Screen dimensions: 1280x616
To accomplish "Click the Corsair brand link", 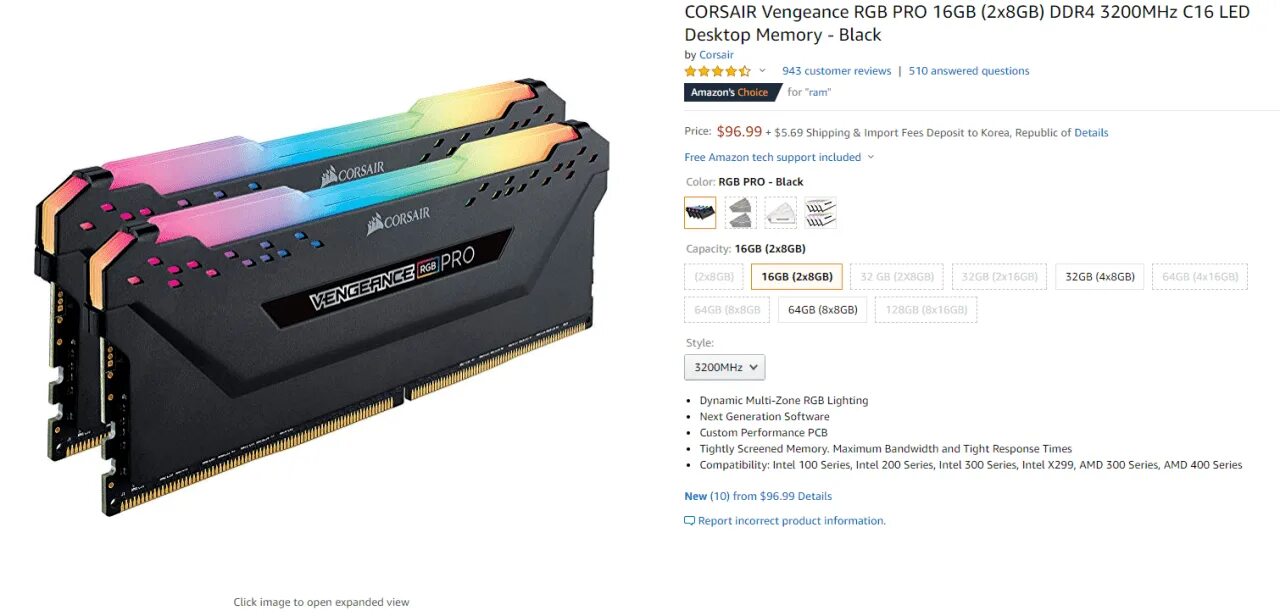I will [716, 55].
